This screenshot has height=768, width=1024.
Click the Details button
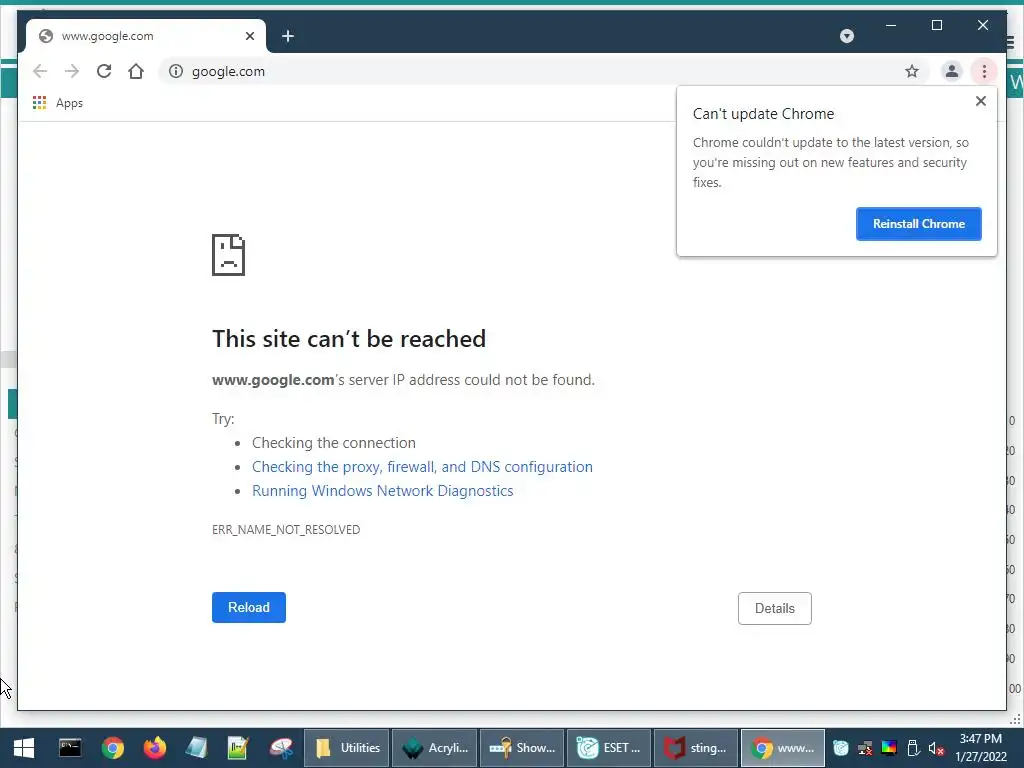click(775, 608)
